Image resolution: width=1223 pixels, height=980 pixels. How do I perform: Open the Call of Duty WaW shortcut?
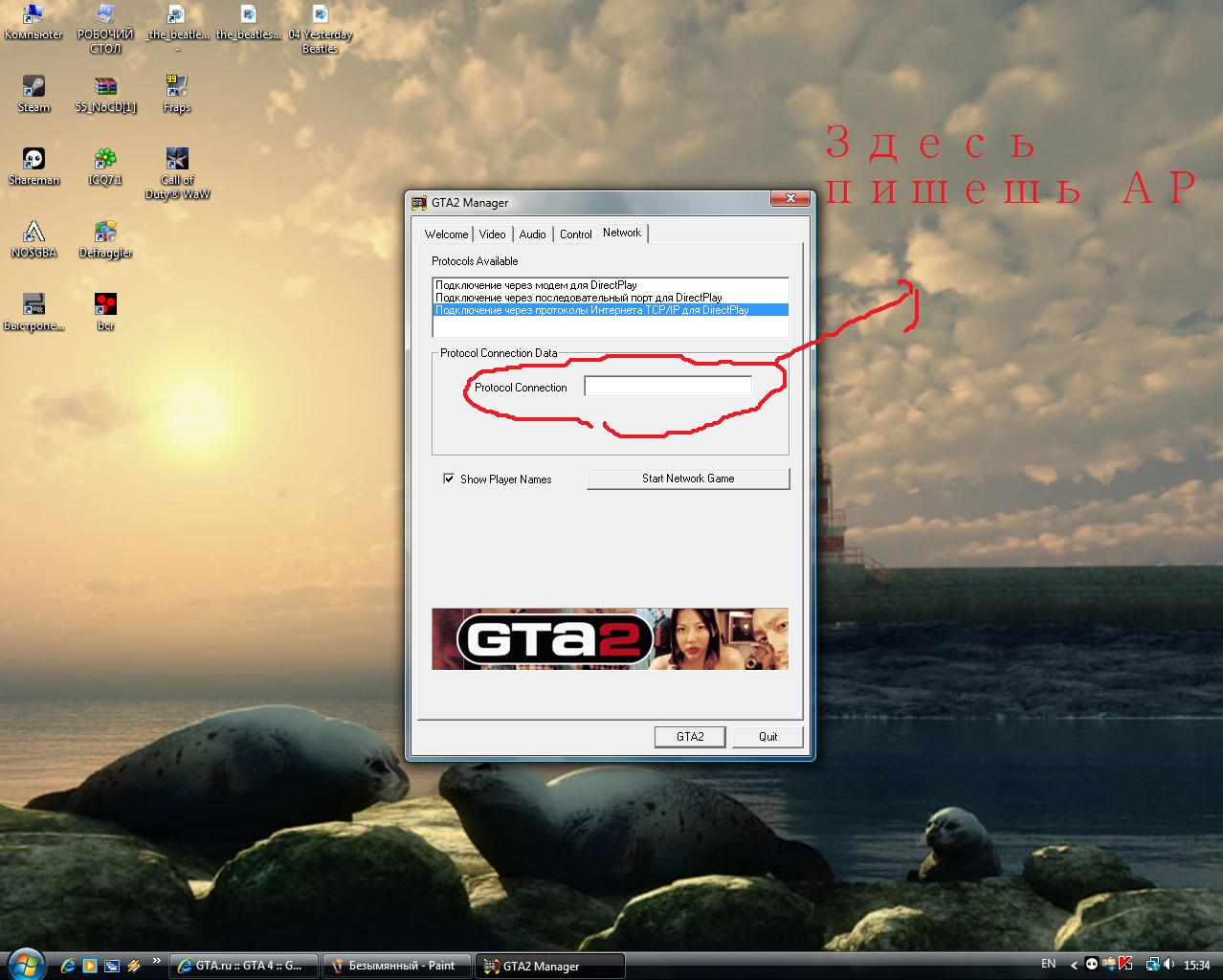click(177, 173)
